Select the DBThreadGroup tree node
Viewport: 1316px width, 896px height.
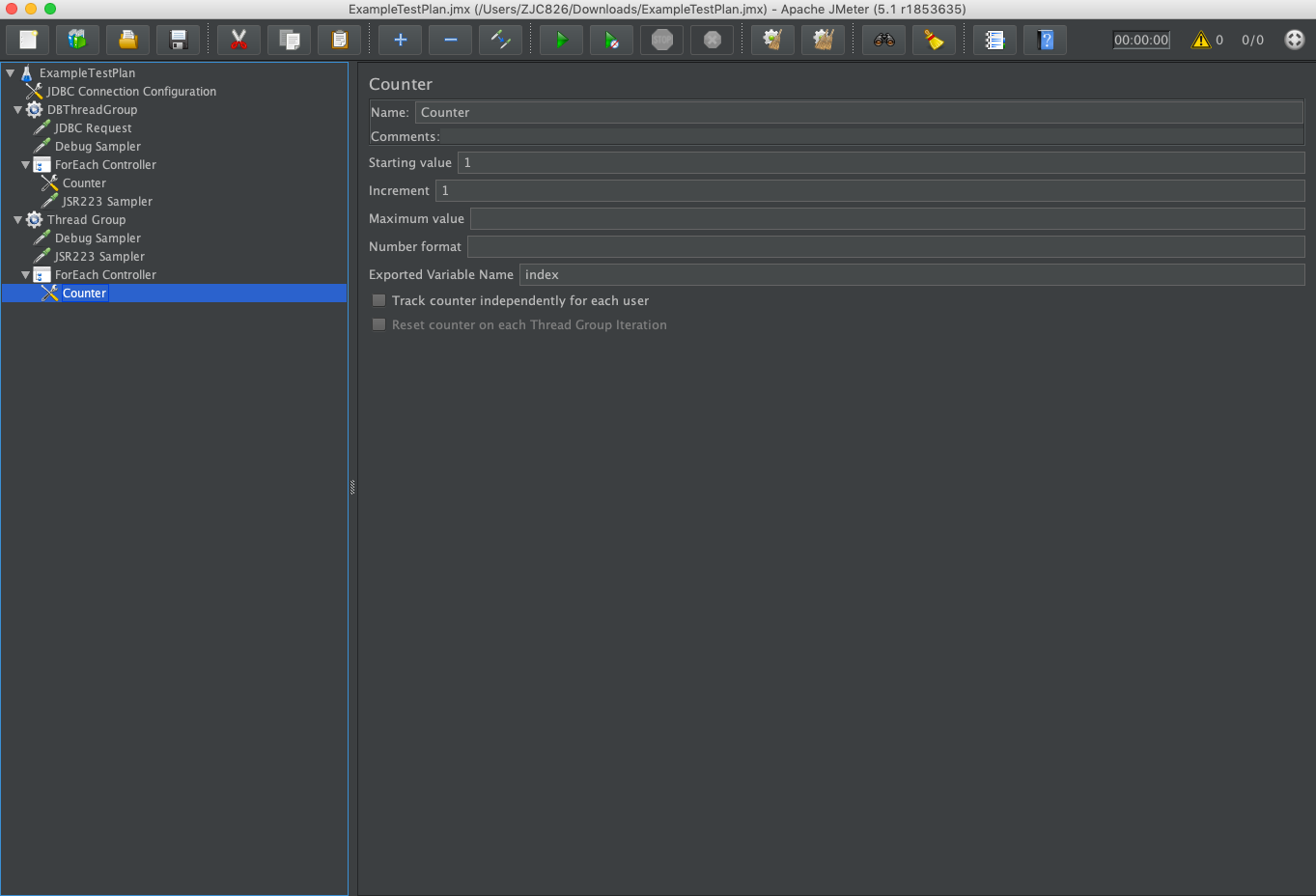92,109
